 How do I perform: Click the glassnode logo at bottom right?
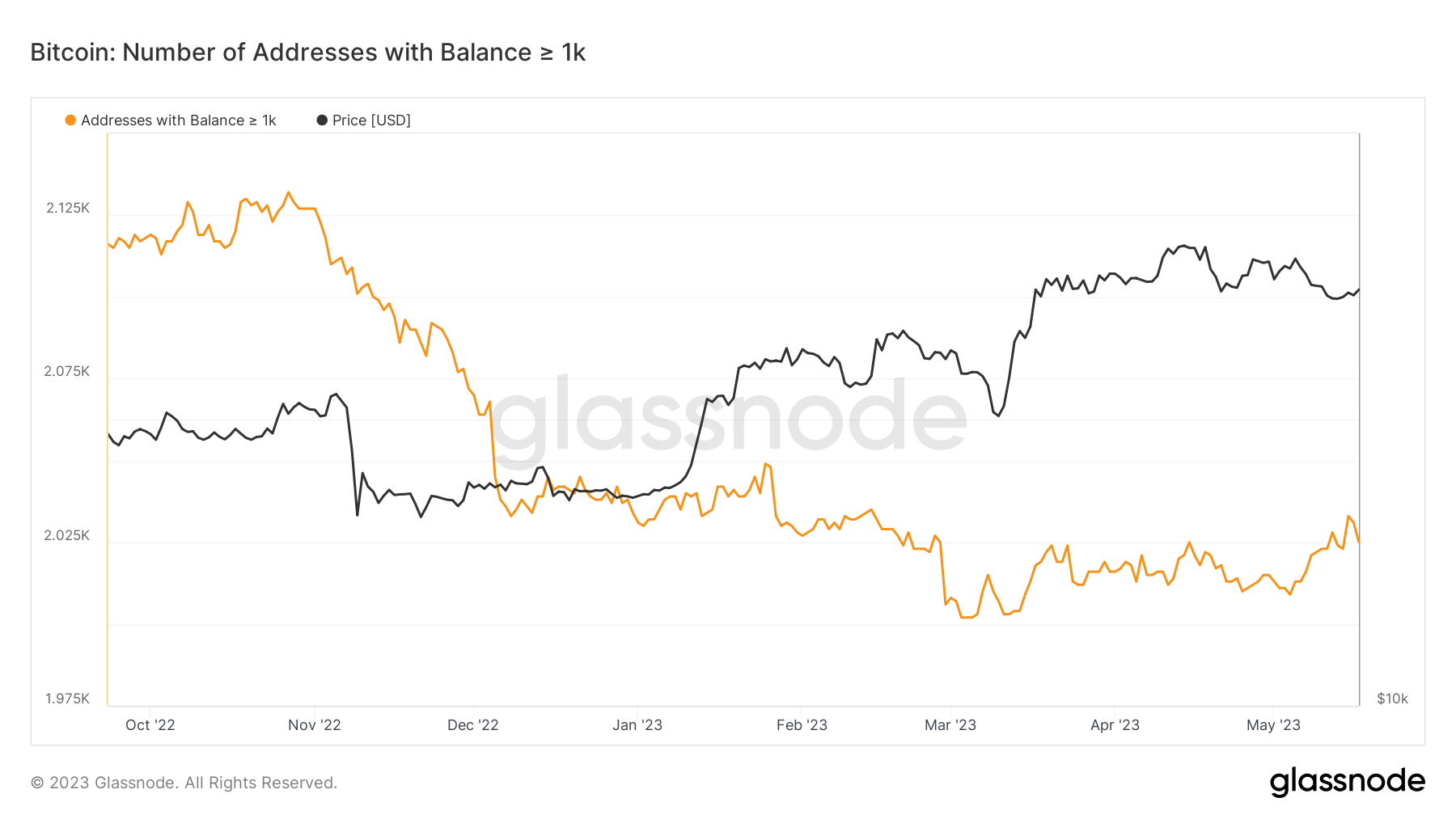1347,782
